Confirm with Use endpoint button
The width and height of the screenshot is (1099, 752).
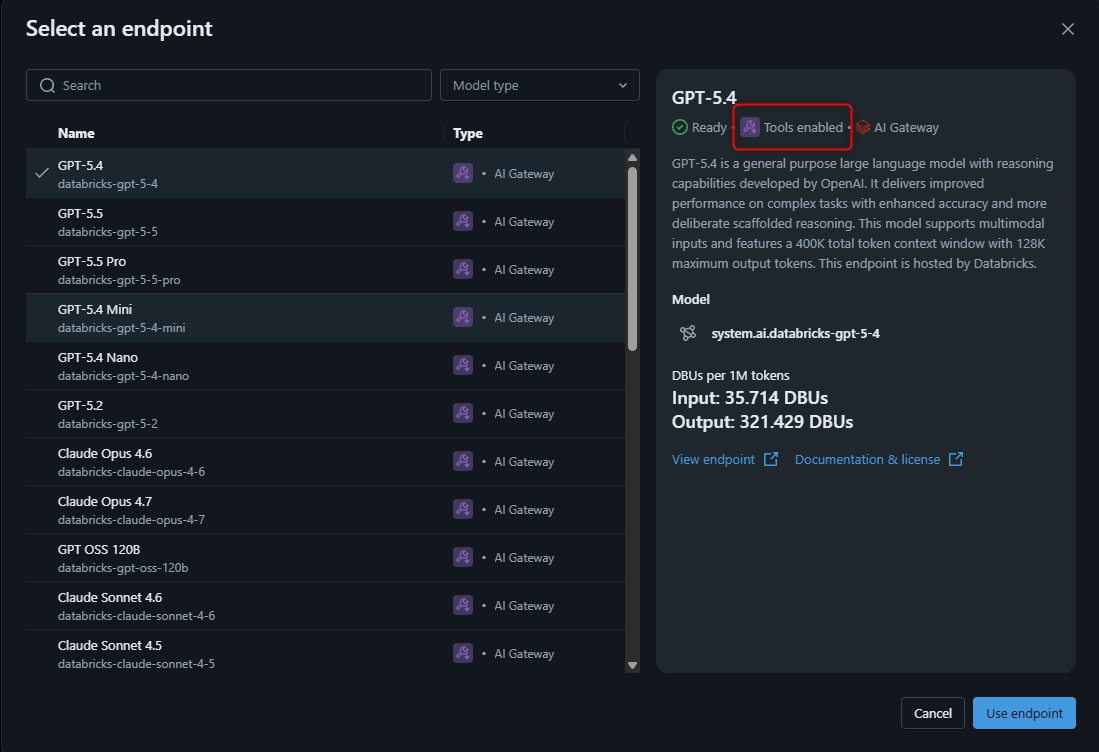[x=1024, y=713]
